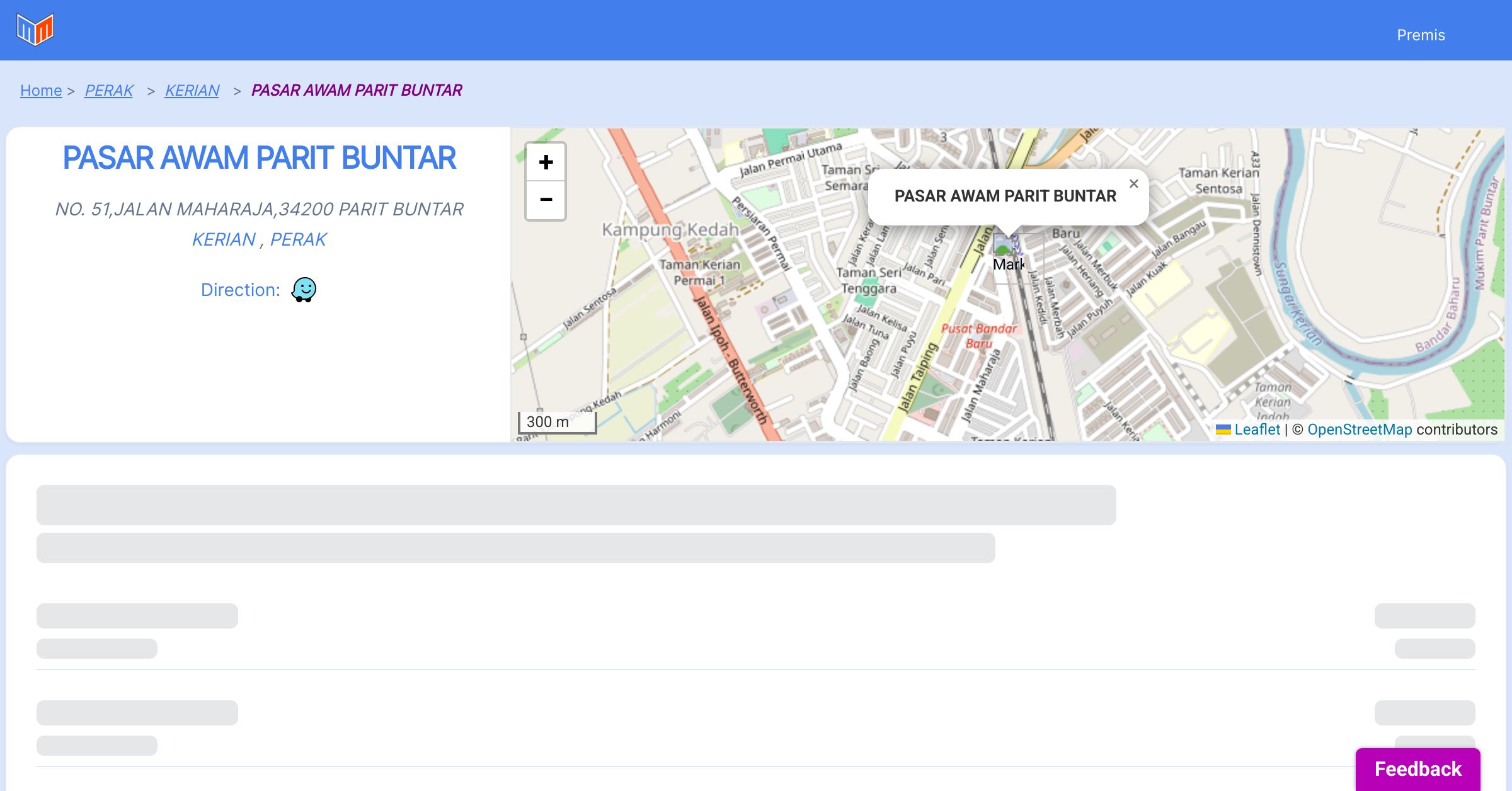
Task: Click the 300 m map scale bar
Action: coord(557,422)
